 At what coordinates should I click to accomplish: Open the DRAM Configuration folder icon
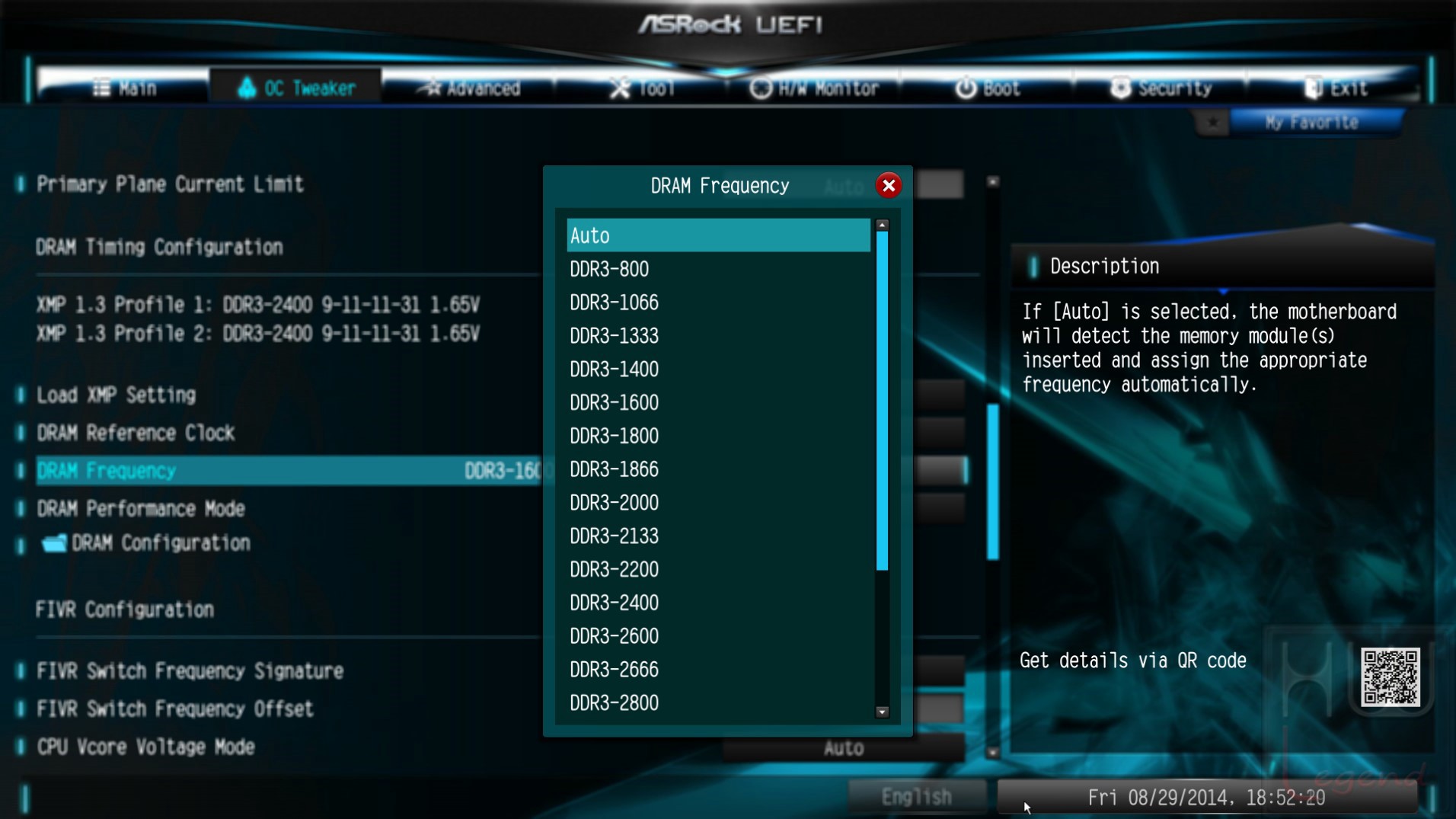[54, 543]
